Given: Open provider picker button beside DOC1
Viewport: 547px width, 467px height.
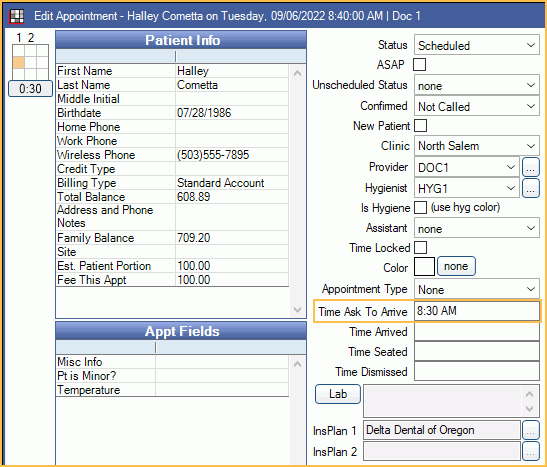Looking at the screenshot, I should 530,168.
